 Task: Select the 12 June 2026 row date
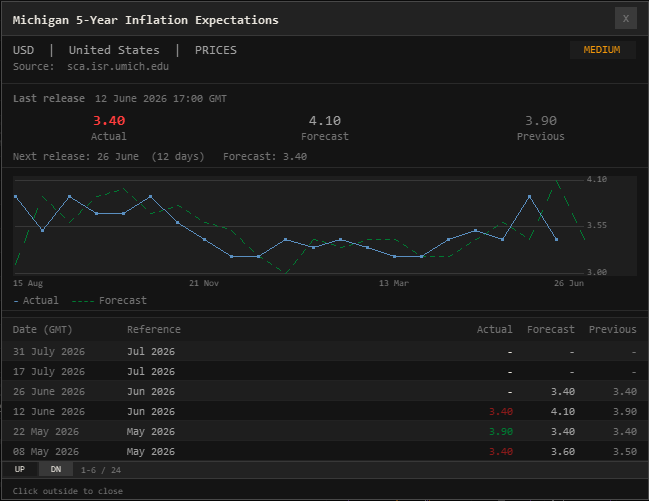tap(49, 412)
